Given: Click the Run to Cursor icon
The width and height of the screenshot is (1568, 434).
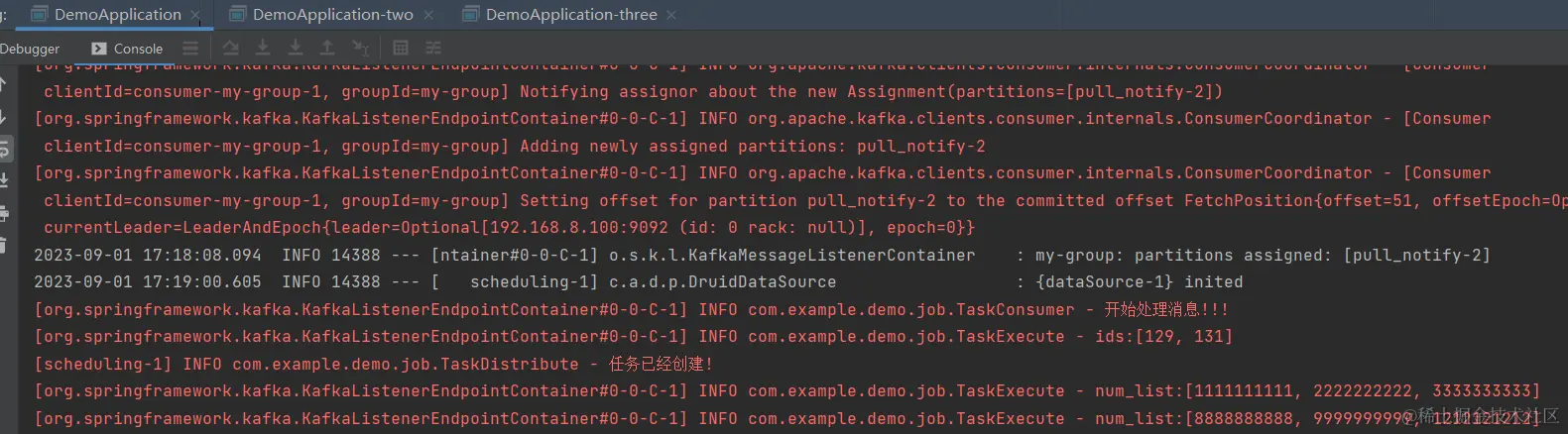Looking at the screenshot, I should tap(360, 48).
